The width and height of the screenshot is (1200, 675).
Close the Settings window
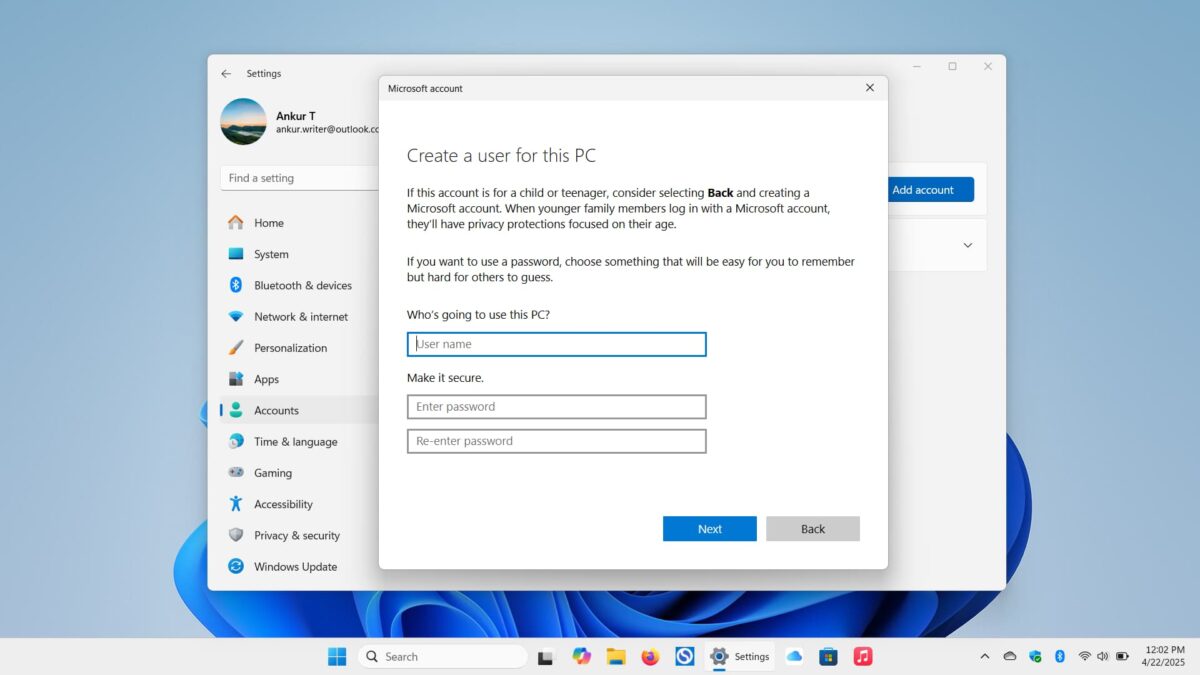click(988, 66)
